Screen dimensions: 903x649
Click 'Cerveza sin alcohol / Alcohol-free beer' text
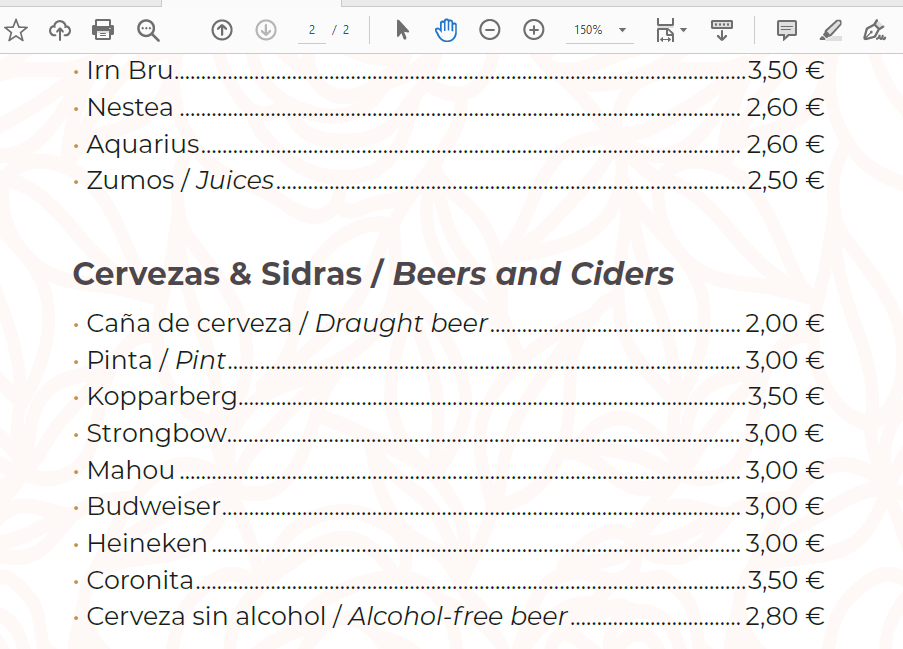point(327,616)
